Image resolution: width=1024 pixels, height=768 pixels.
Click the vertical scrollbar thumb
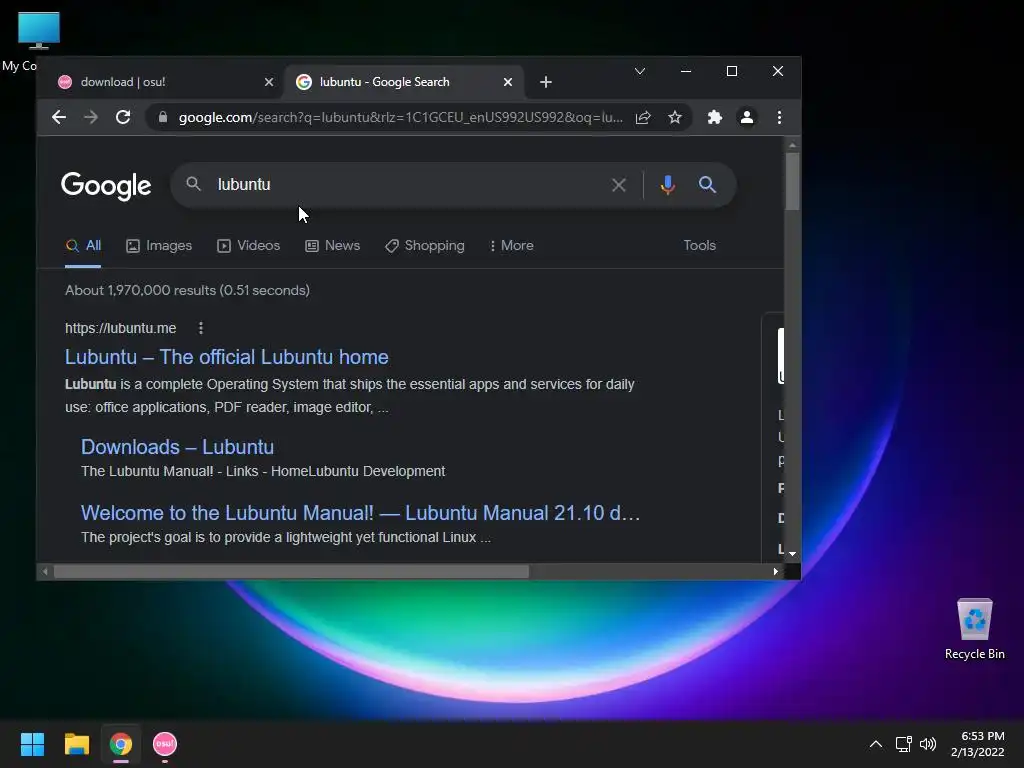792,181
